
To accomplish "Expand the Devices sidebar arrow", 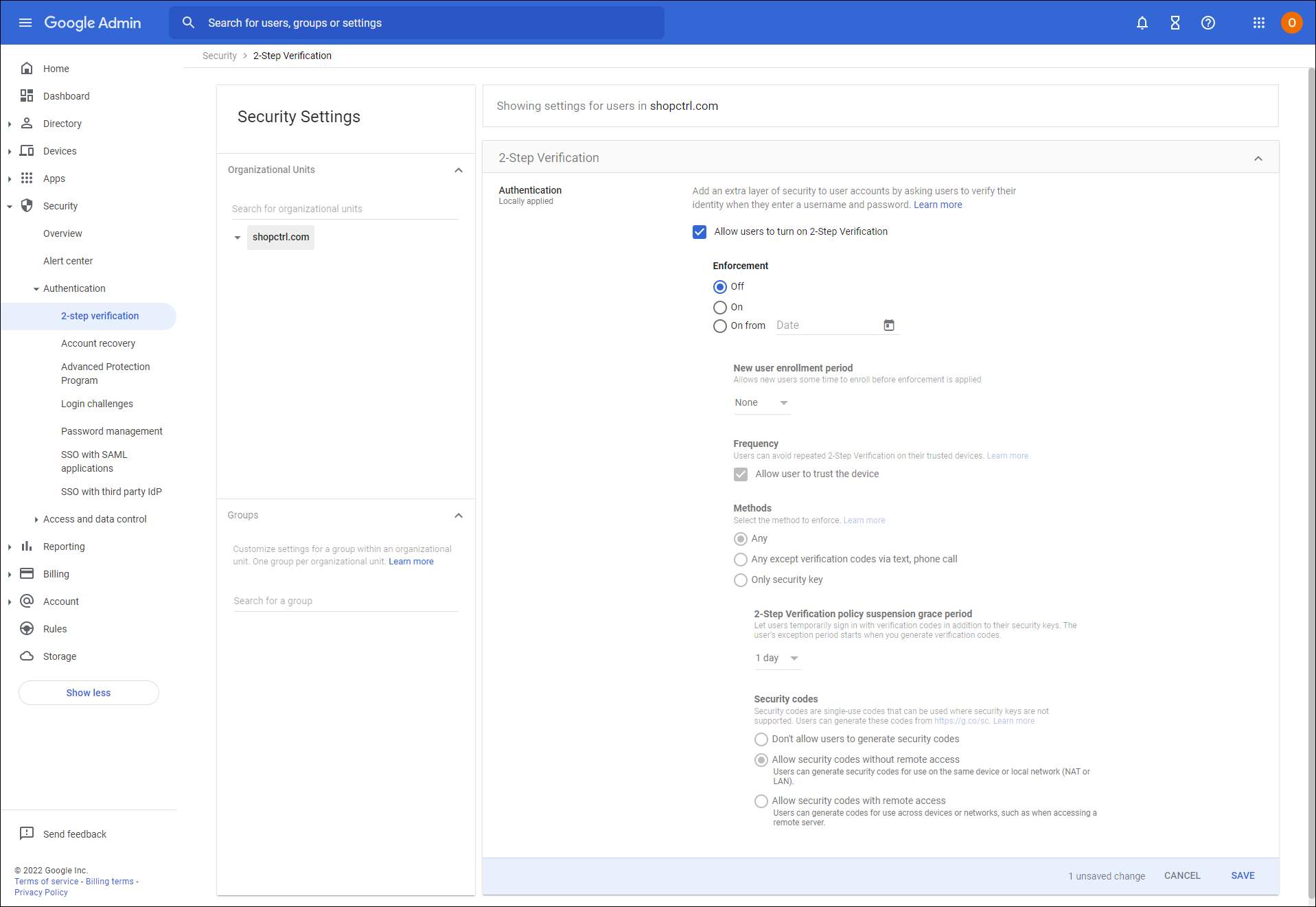I will (10, 151).
